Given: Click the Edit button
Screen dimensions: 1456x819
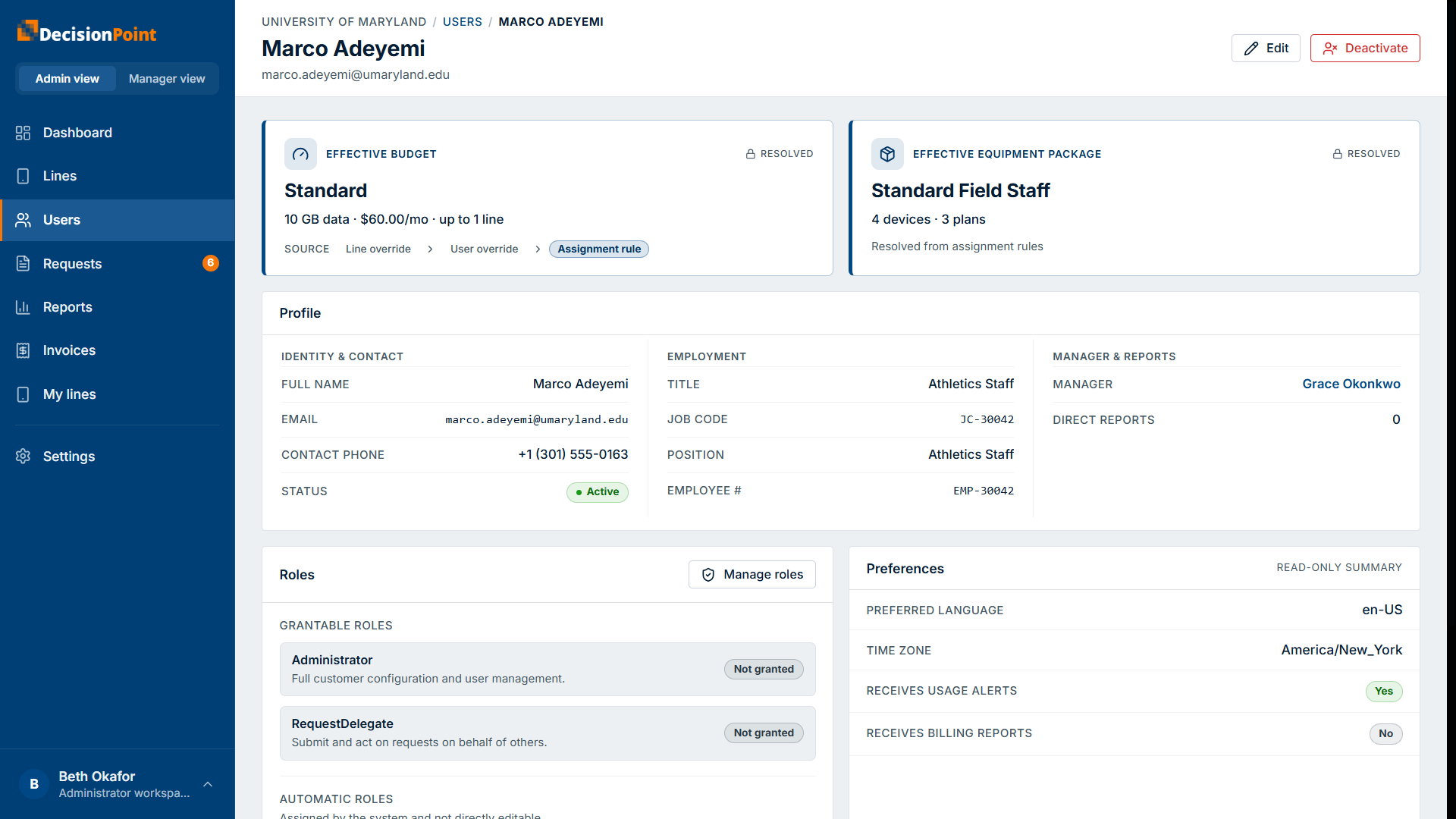Looking at the screenshot, I should point(1266,48).
